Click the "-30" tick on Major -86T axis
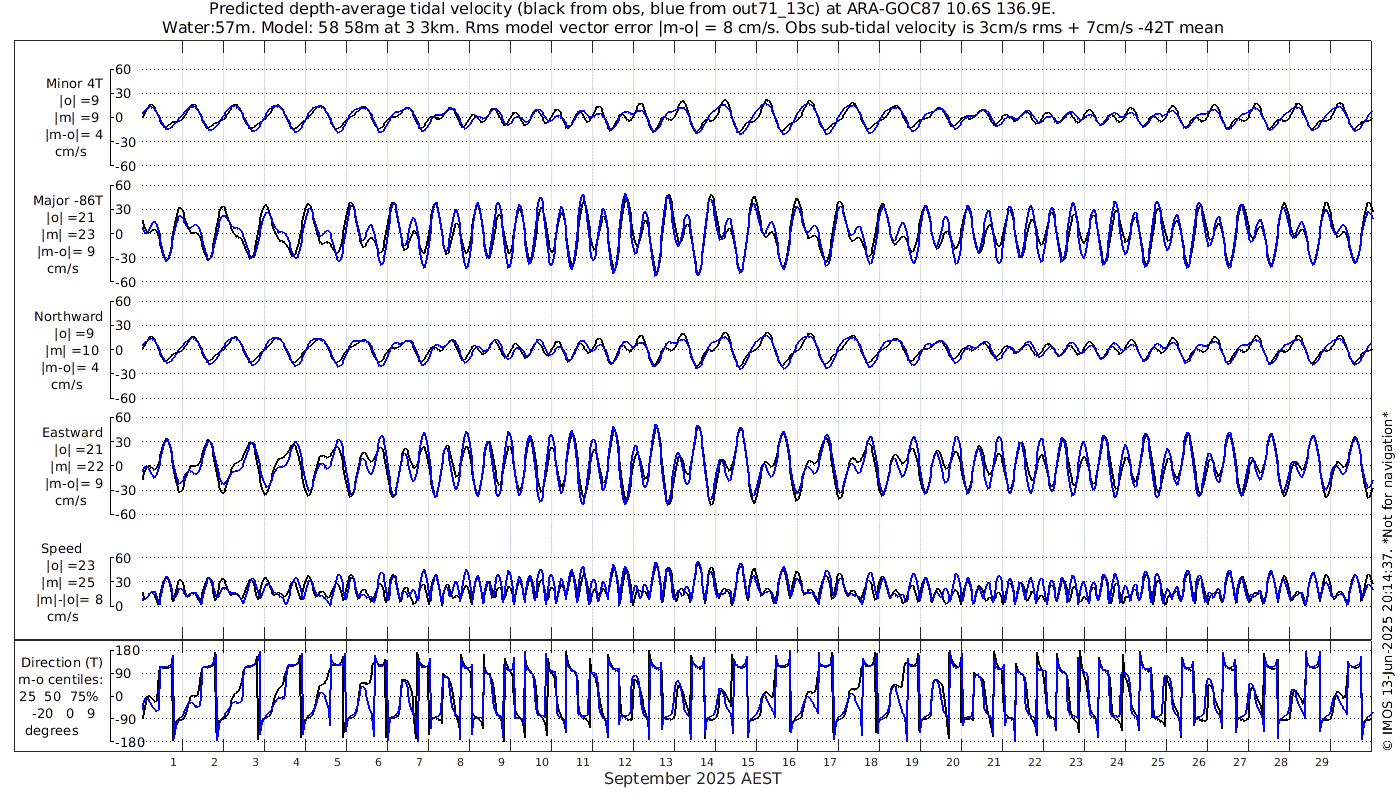1400x800 pixels. coord(123,258)
